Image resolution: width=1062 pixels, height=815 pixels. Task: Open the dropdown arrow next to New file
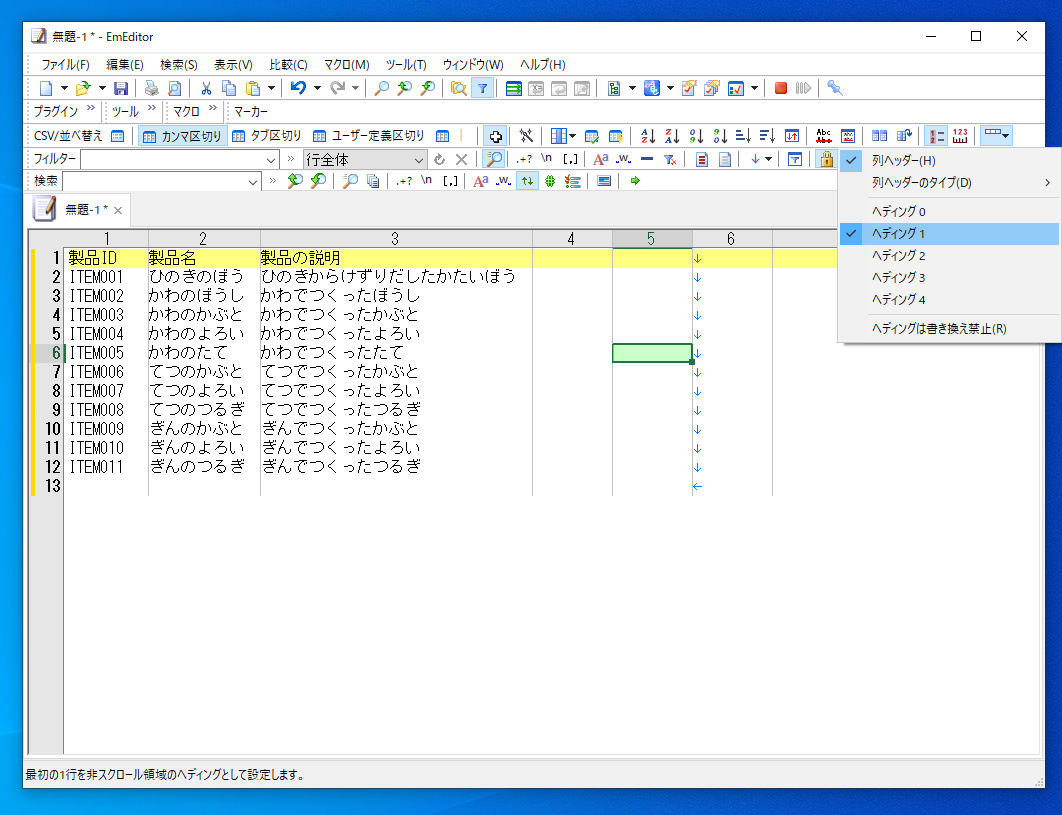tap(64, 89)
